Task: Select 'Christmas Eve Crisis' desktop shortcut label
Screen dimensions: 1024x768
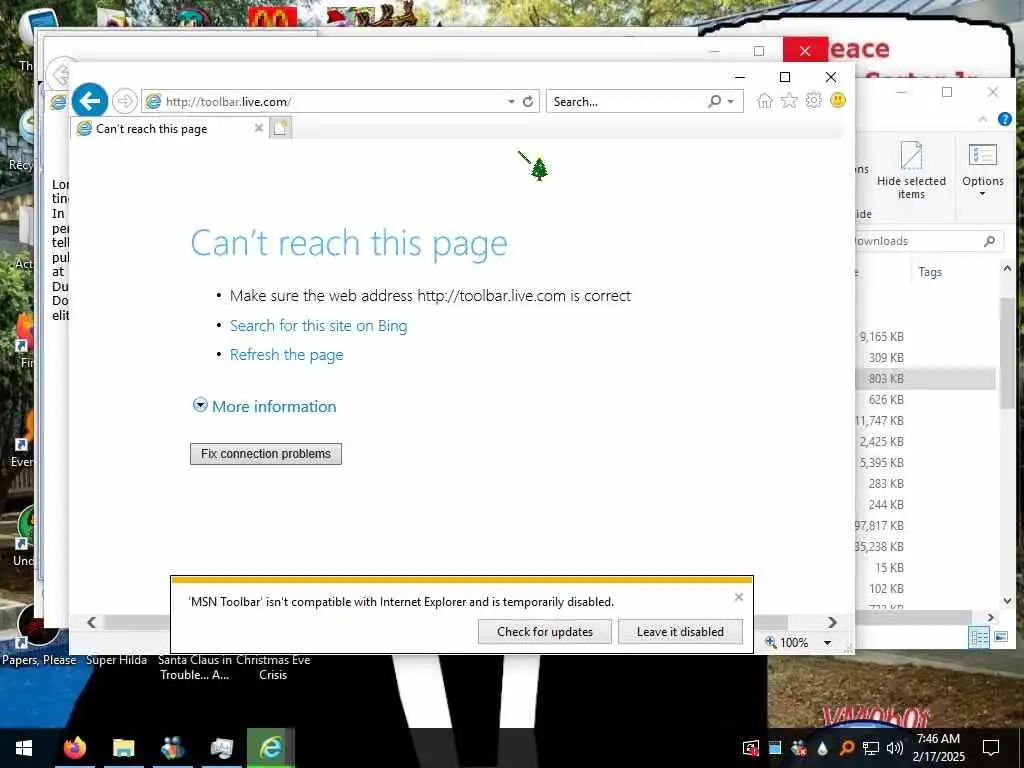Action: click(x=273, y=667)
